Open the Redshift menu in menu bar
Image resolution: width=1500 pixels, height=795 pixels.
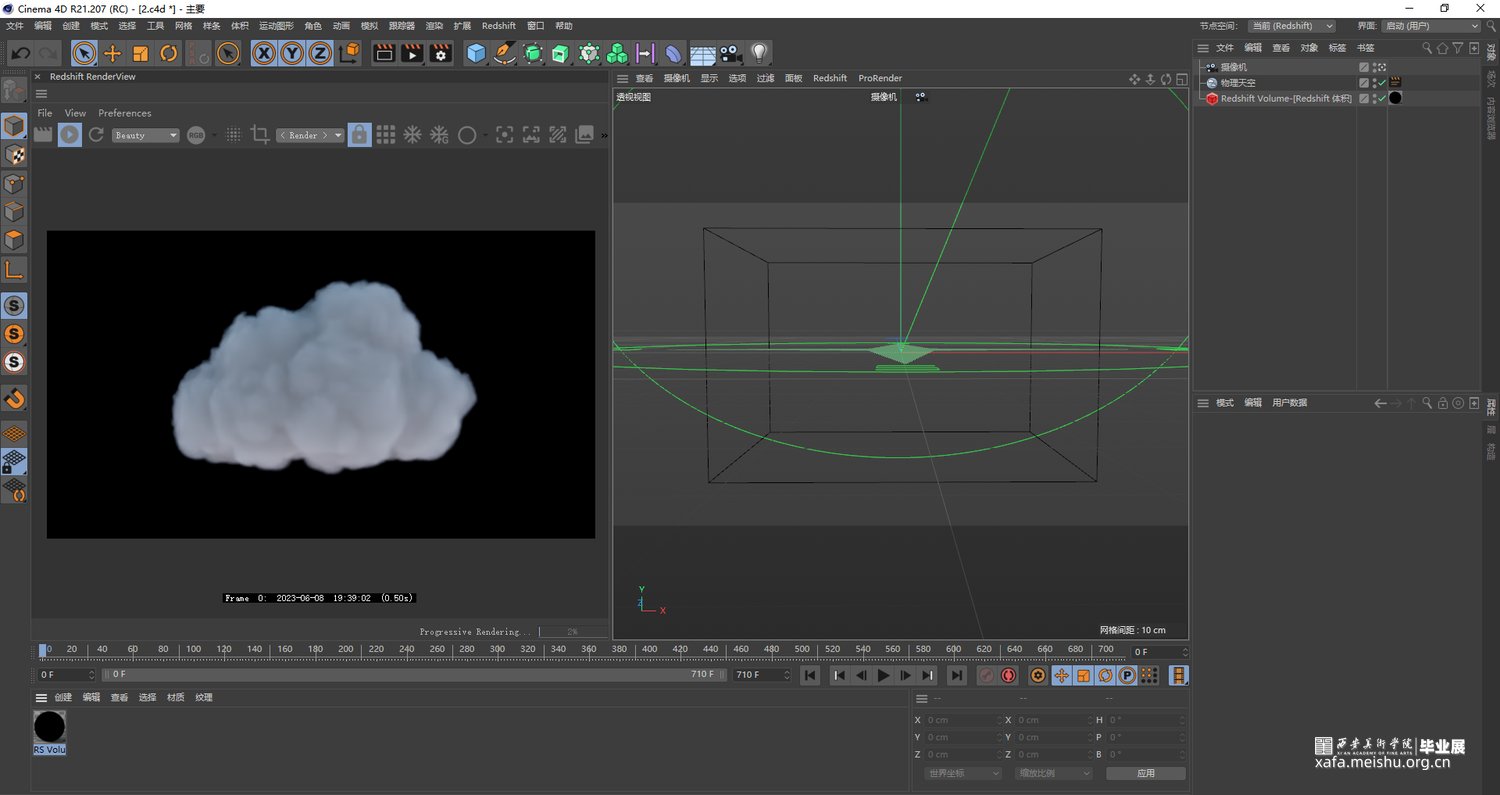[498, 26]
